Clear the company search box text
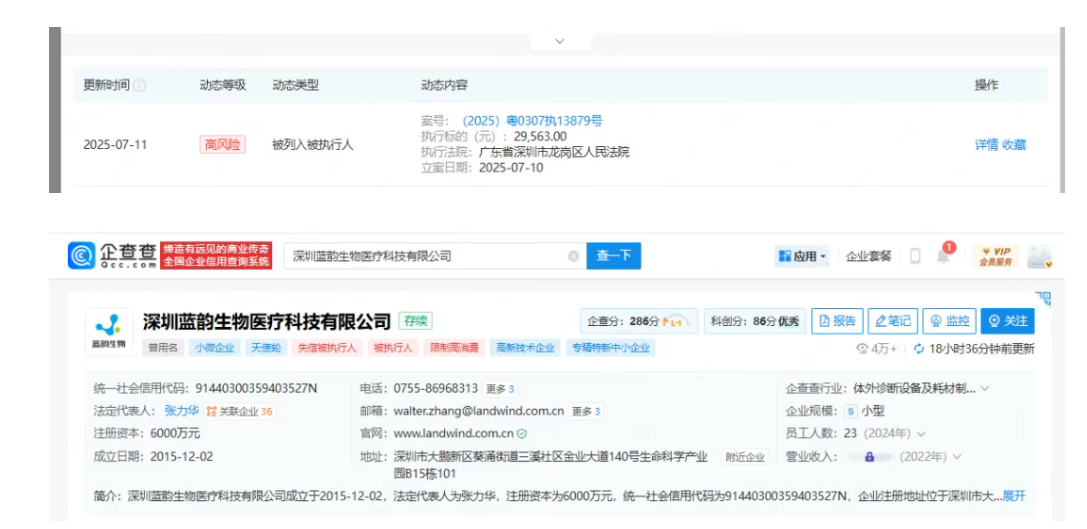Image resolution: width=1087 pixels, height=529 pixels. tap(573, 256)
